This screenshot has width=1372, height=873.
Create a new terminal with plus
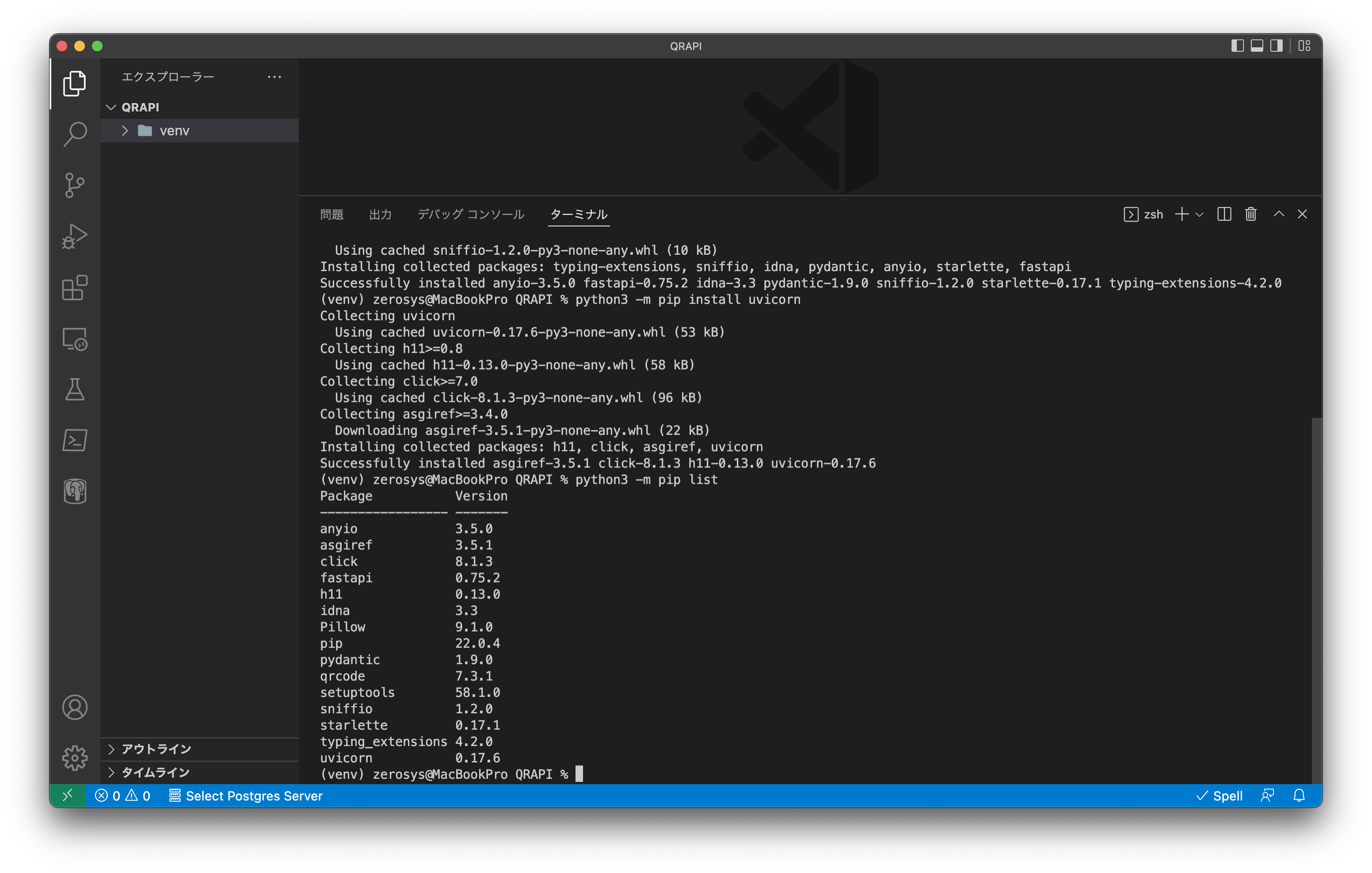point(1182,214)
